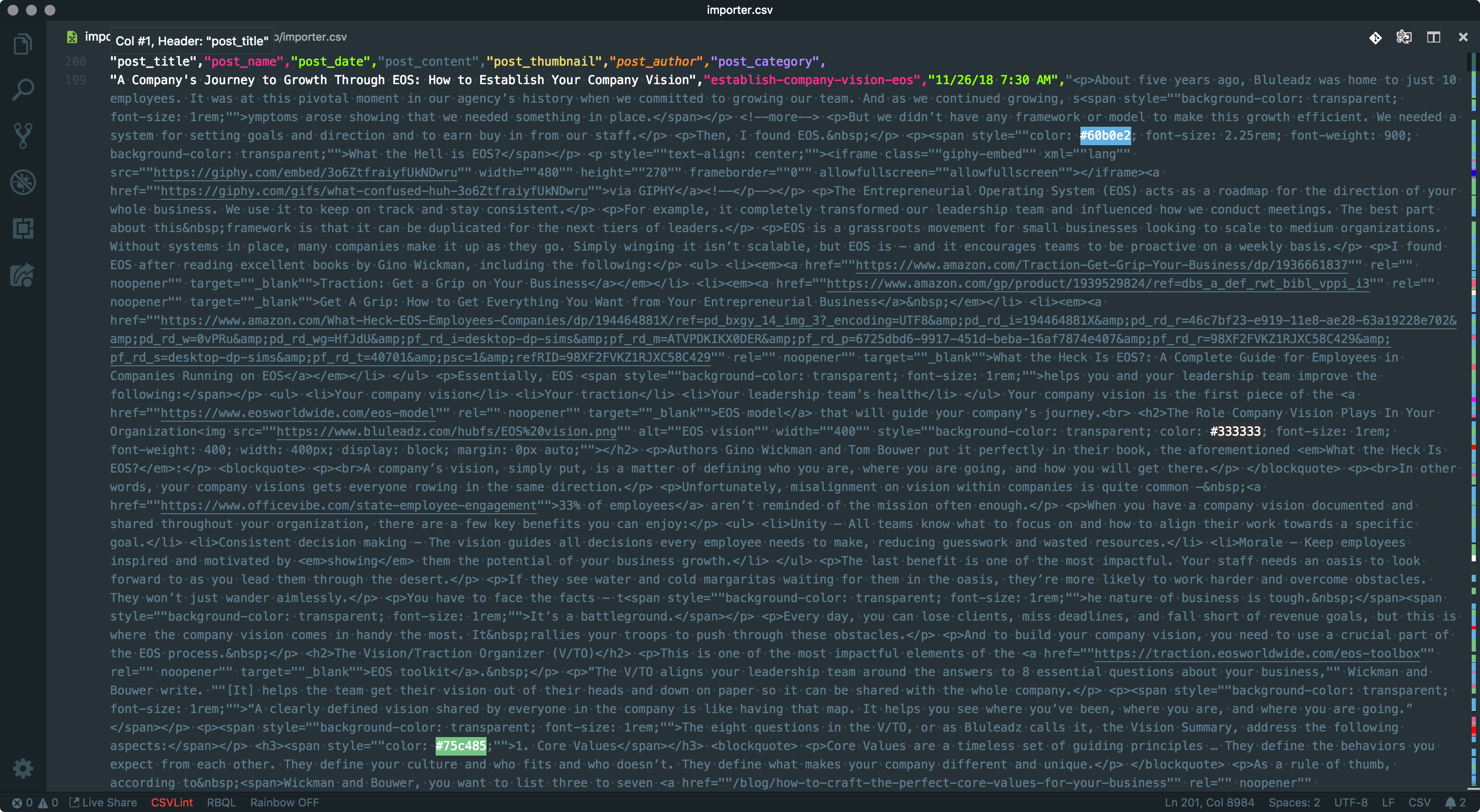Click line number 199 in the gutter

pyautogui.click(x=75, y=80)
